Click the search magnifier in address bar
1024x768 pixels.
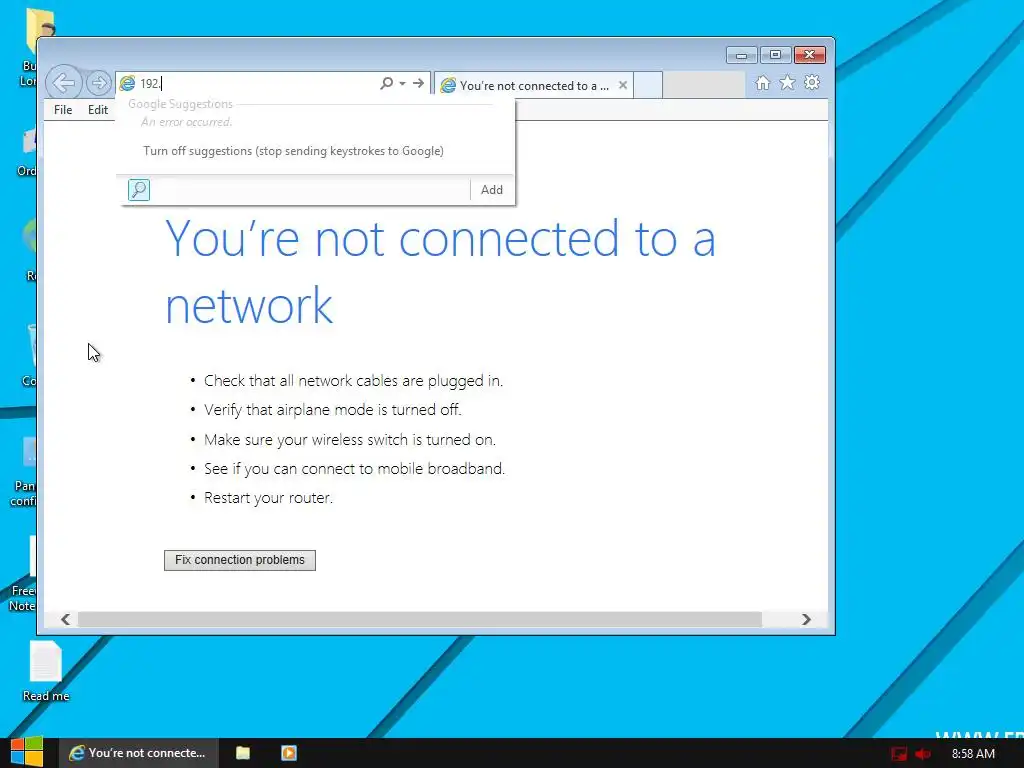387,83
